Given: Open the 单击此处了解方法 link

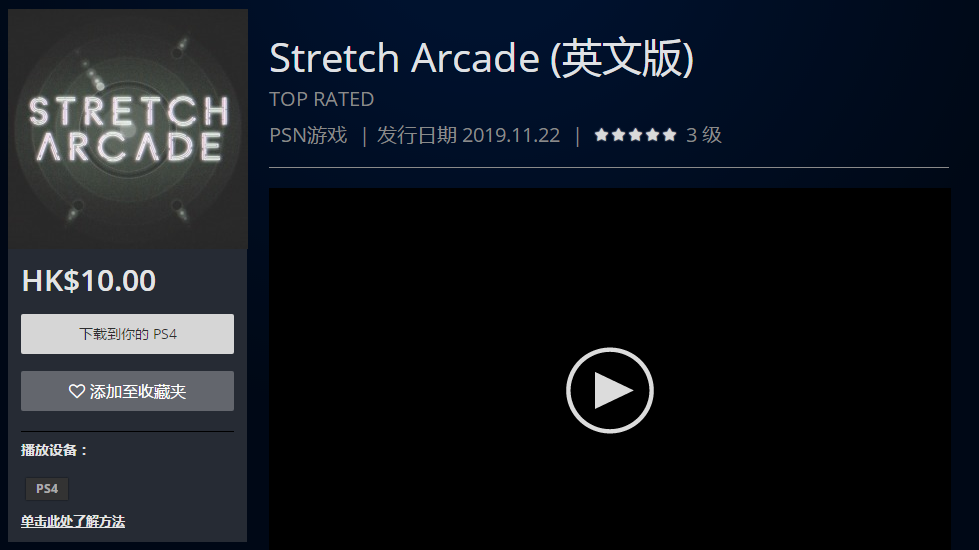Looking at the screenshot, I should (x=73, y=521).
